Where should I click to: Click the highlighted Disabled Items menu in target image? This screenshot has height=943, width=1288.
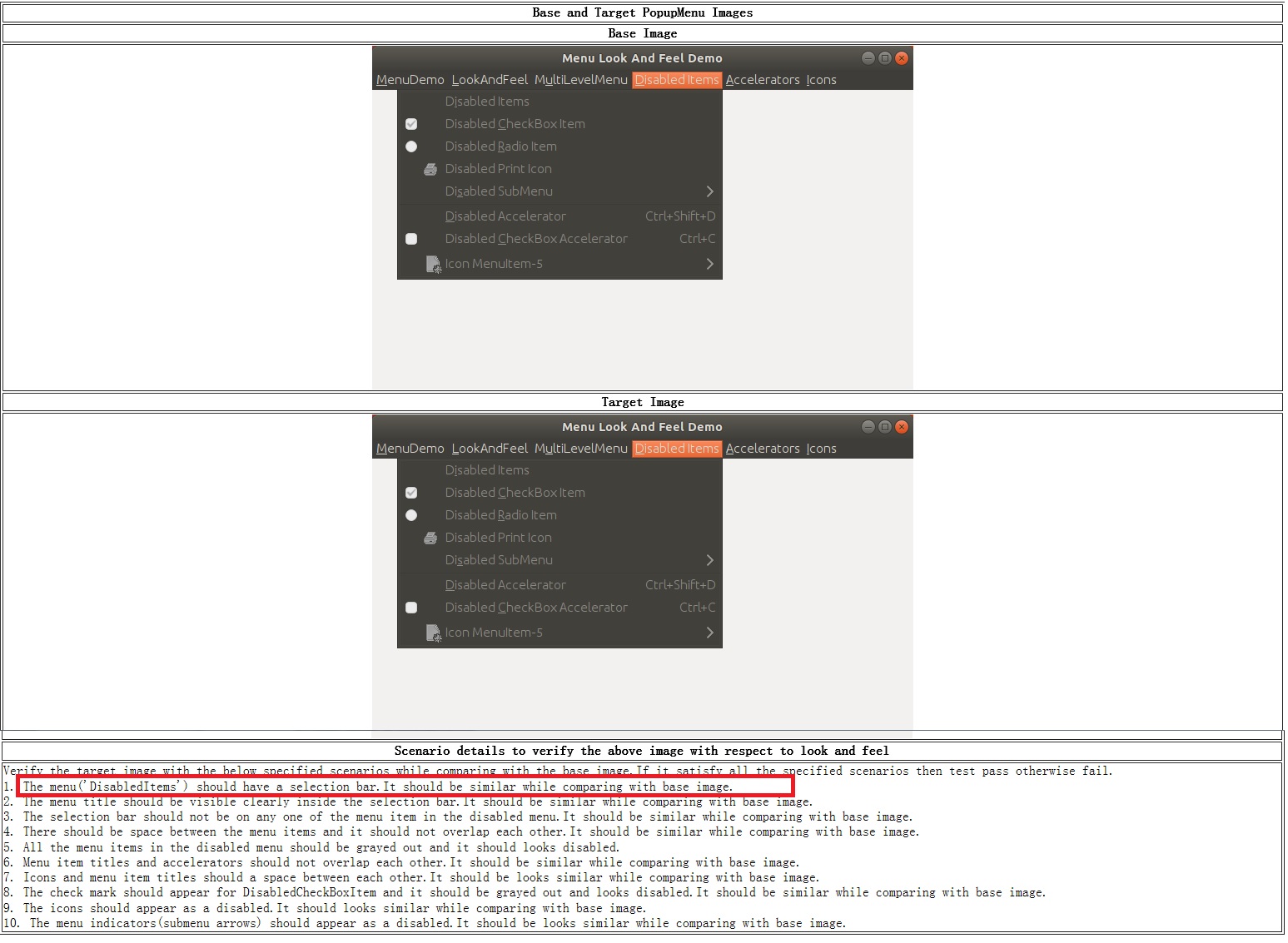[x=676, y=449]
